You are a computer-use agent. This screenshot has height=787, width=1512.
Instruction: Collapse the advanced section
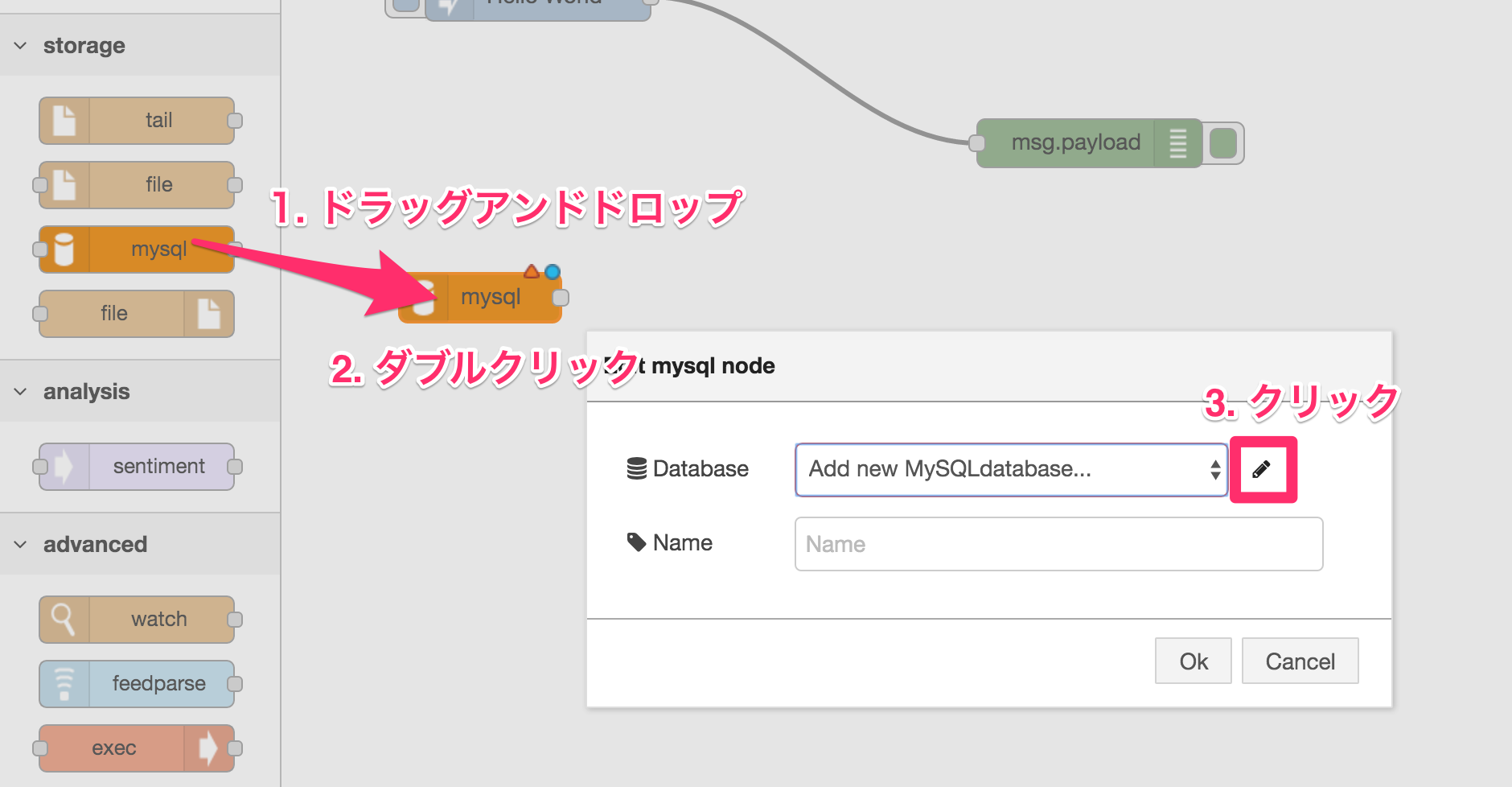point(19,544)
